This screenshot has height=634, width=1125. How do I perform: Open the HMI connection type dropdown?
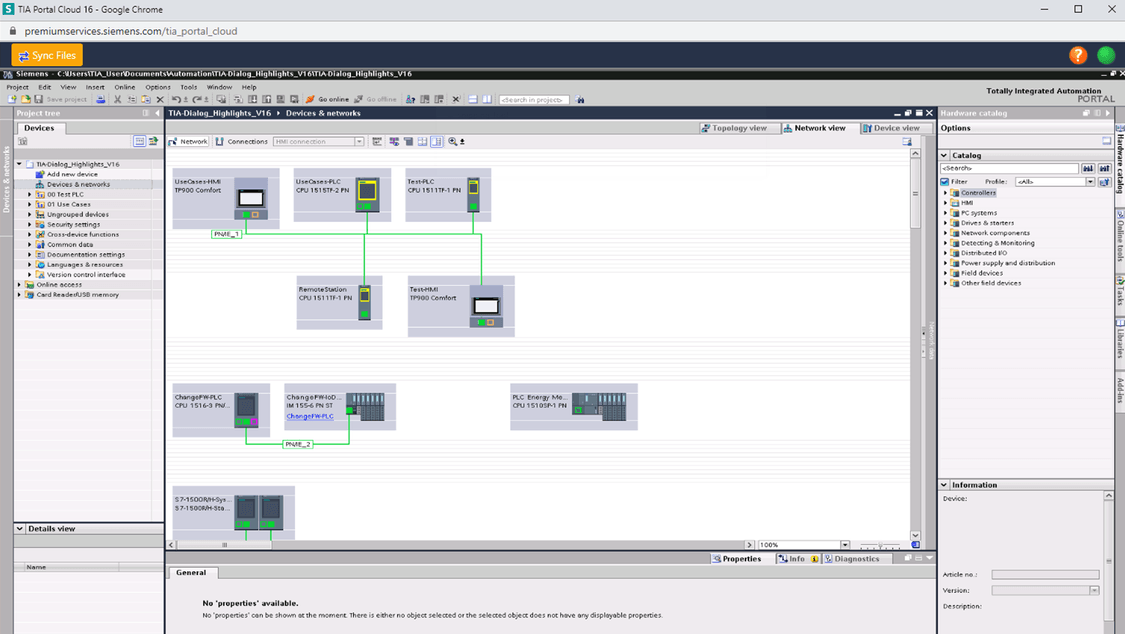pos(359,141)
